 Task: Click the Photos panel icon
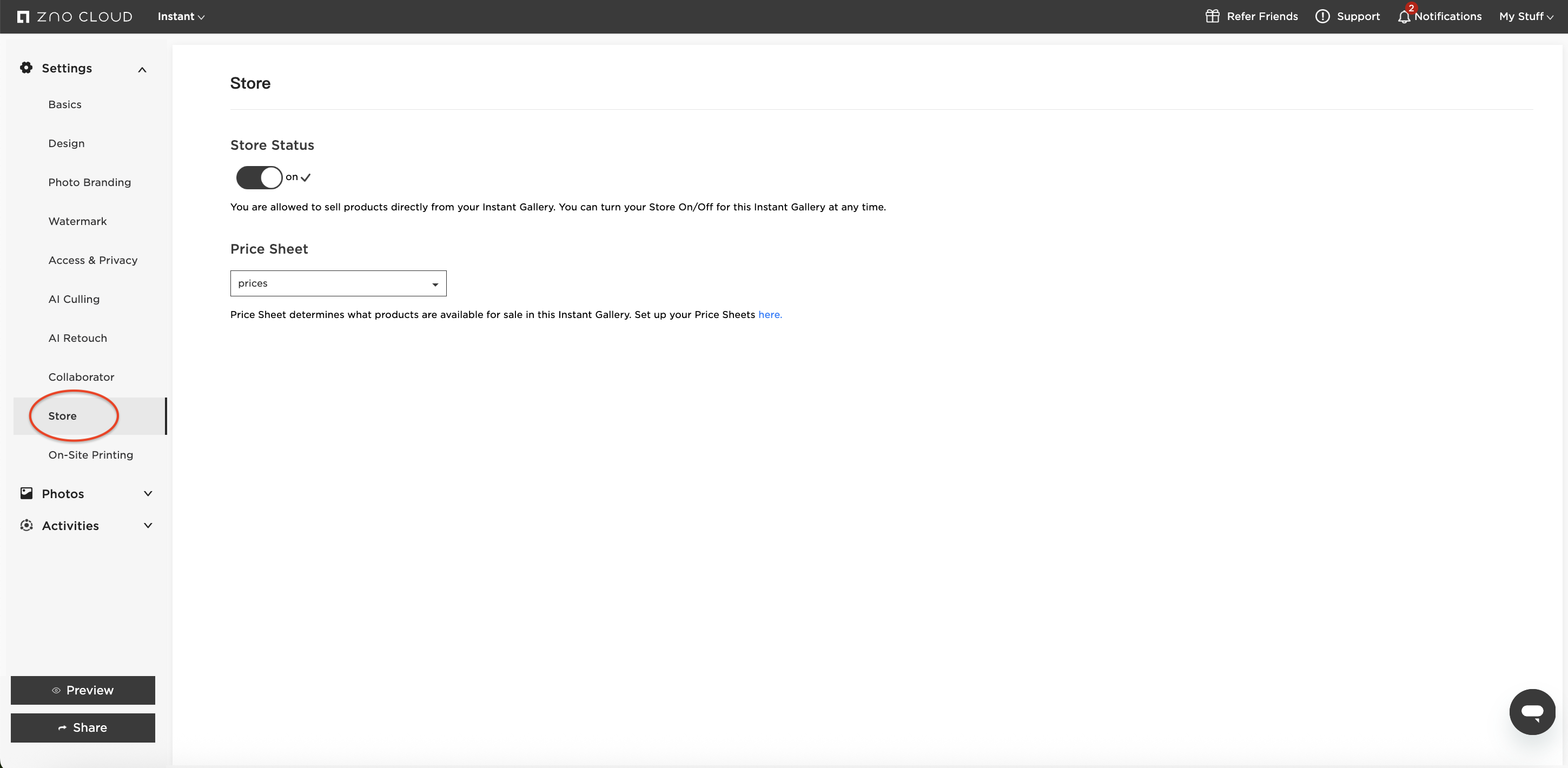(26, 494)
